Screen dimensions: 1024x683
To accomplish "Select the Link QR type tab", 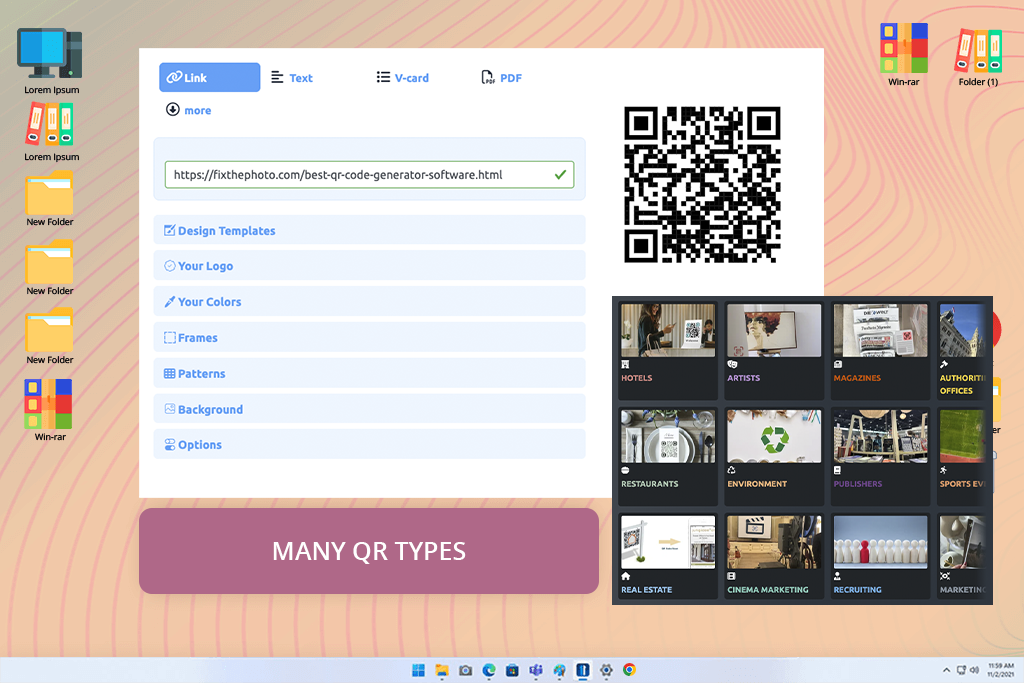I will pyautogui.click(x=209, y=77).
